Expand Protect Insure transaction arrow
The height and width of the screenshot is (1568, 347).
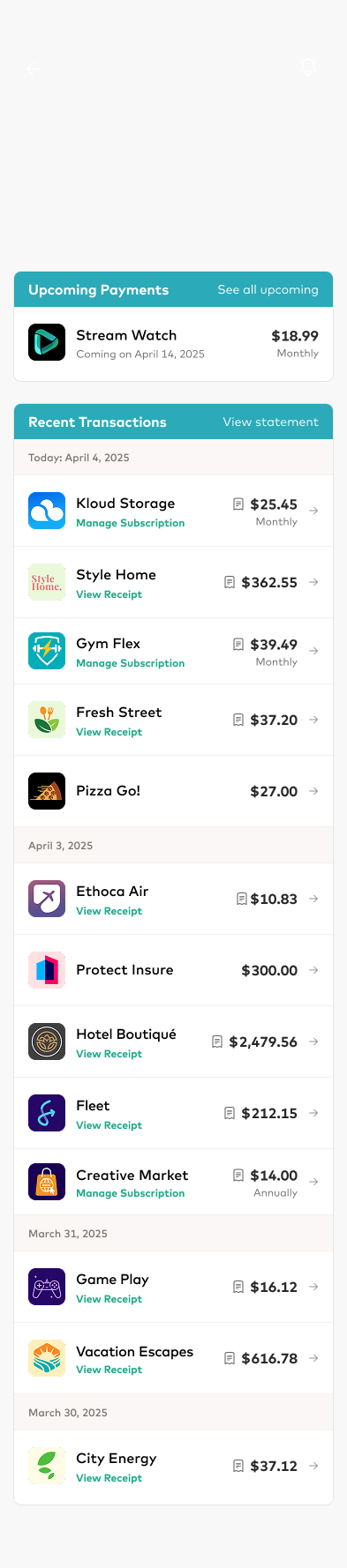[x=313, y=970]
